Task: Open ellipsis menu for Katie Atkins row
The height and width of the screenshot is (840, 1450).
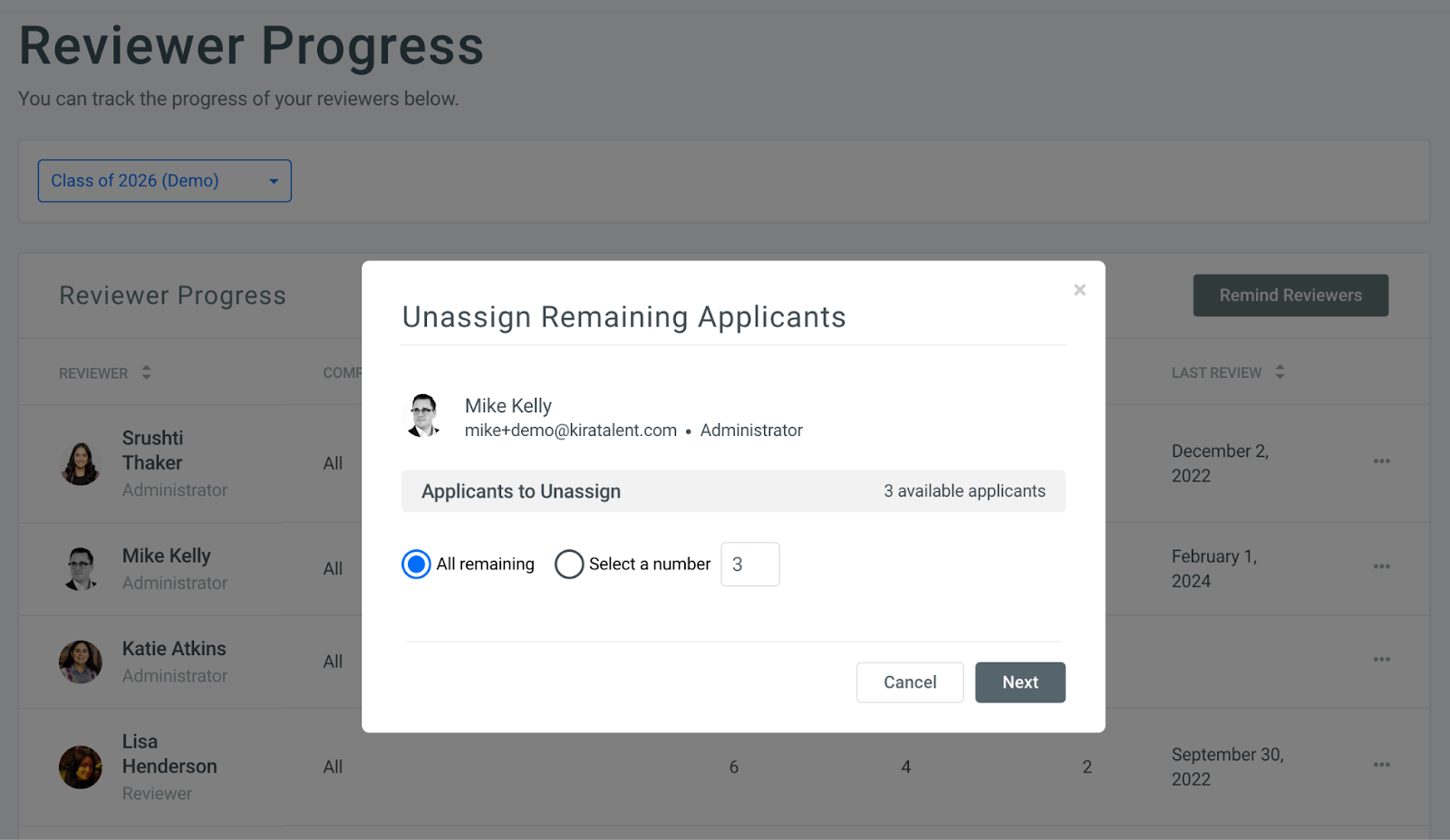Action: tap(1381, 659)
